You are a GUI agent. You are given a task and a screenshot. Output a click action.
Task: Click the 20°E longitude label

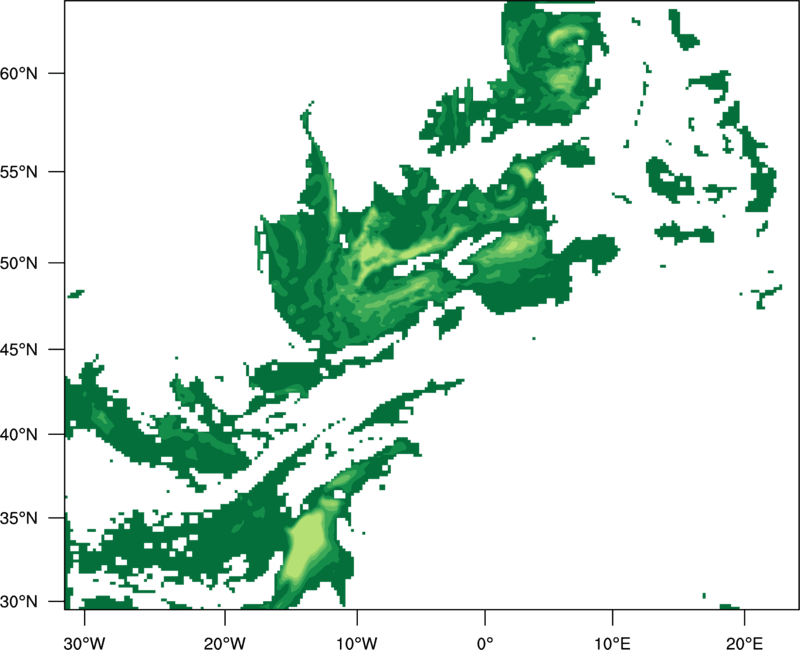[744, 643]
